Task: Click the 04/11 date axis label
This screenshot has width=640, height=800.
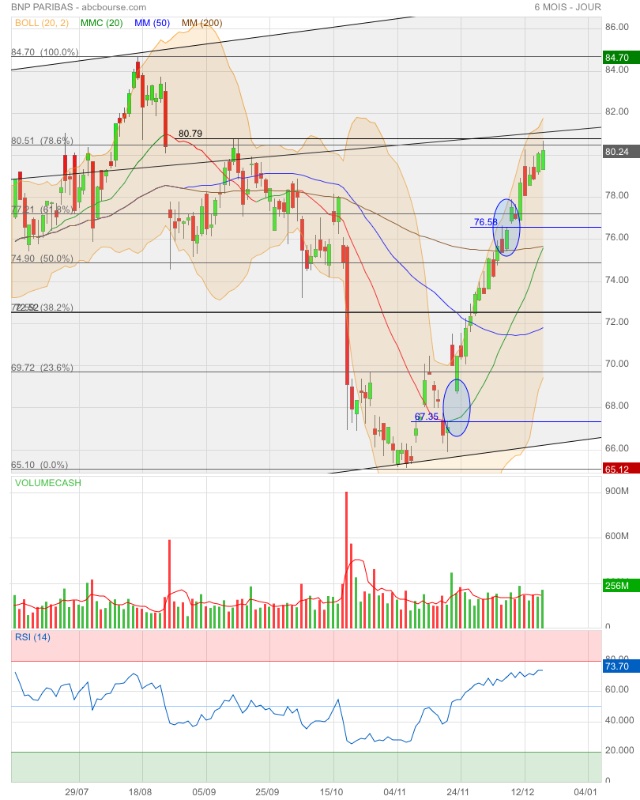Action: coord(395,792)
